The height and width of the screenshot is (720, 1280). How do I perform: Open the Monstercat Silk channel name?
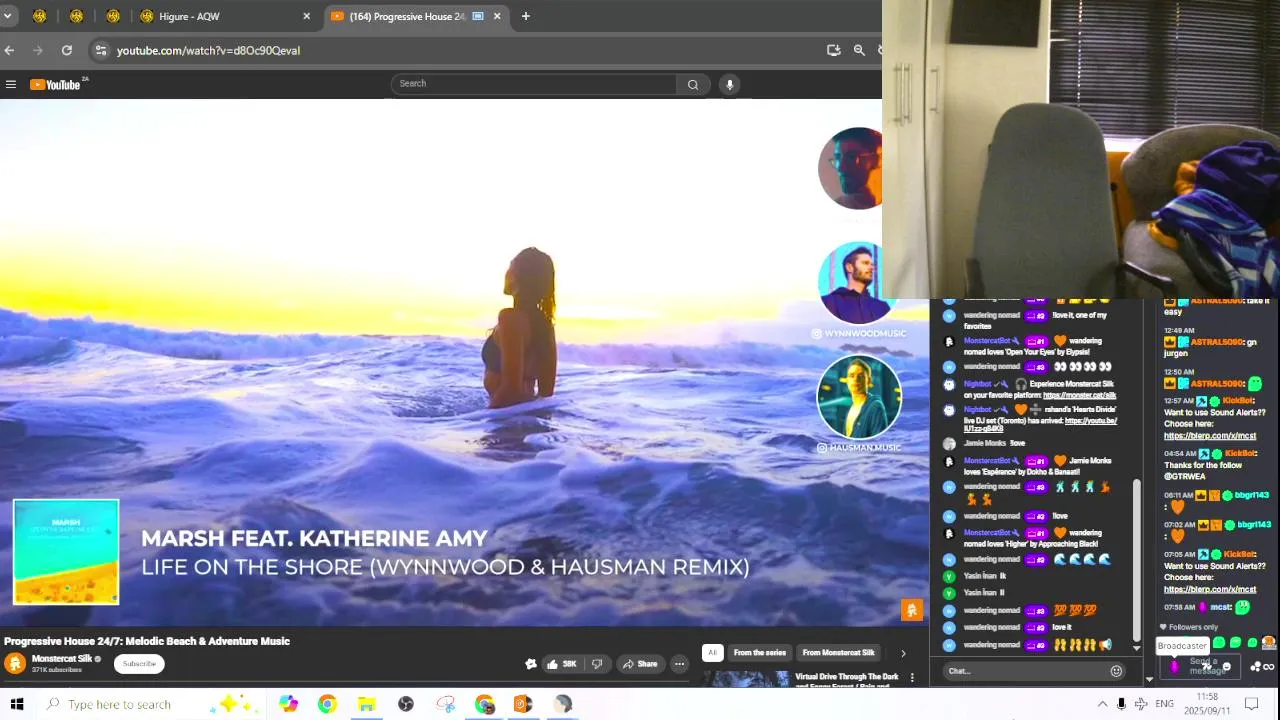tap(62, 659)
